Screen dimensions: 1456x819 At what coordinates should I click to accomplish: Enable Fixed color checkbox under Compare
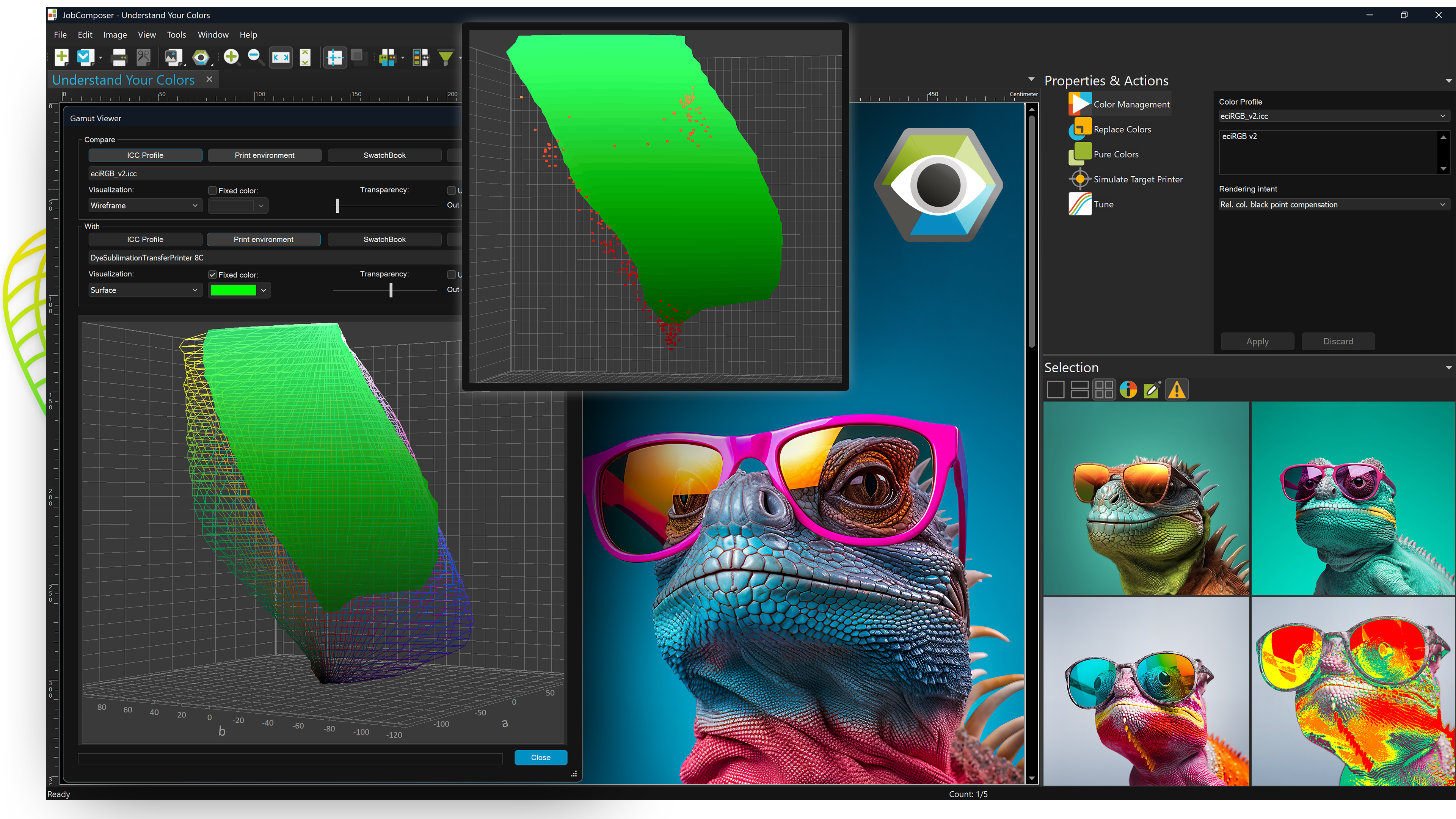coord(212,191)
